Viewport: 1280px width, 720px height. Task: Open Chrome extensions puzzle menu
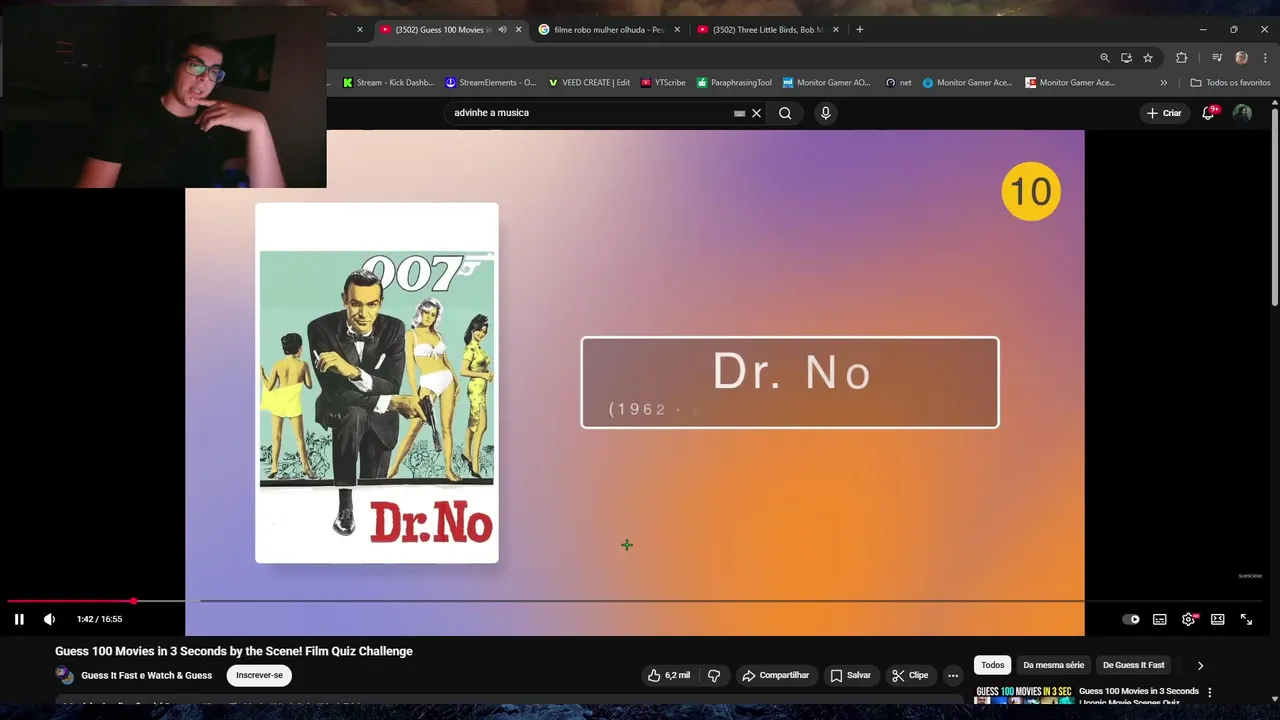(1181, 58)
